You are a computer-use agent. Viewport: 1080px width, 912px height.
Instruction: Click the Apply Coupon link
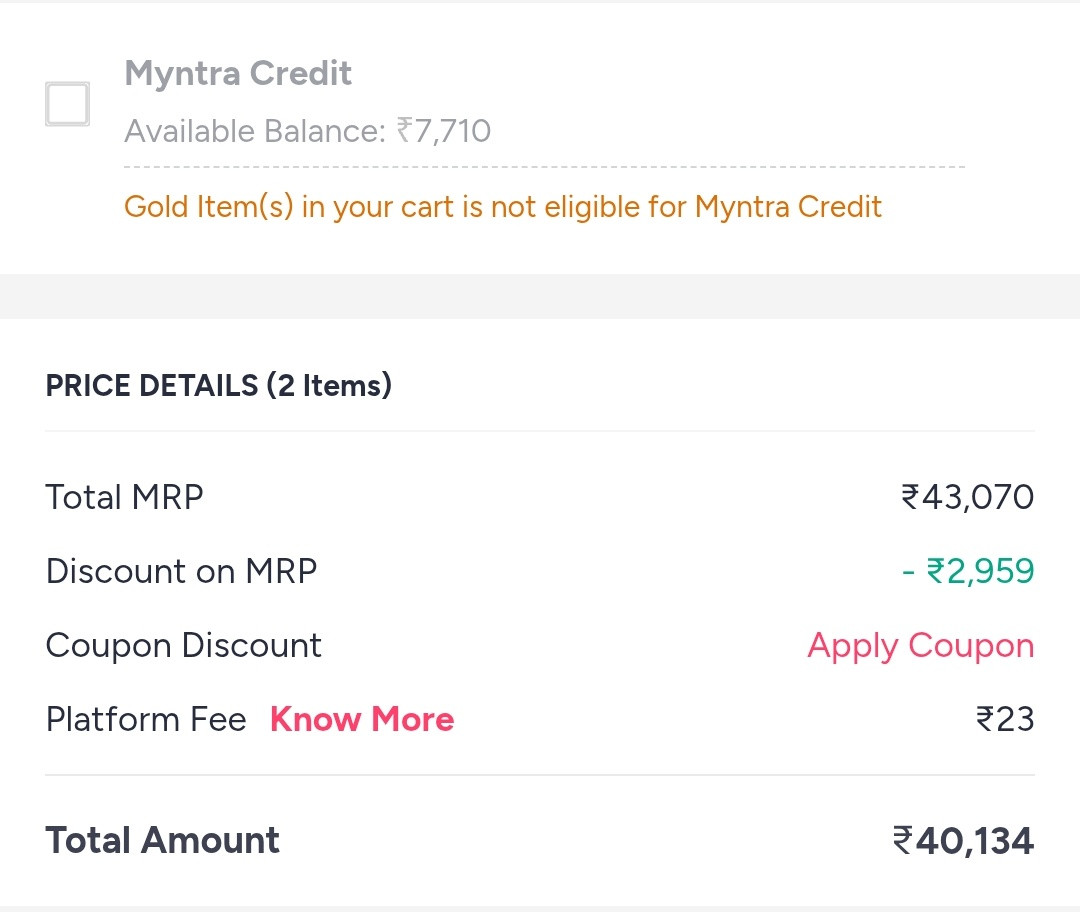click(920, 646)
